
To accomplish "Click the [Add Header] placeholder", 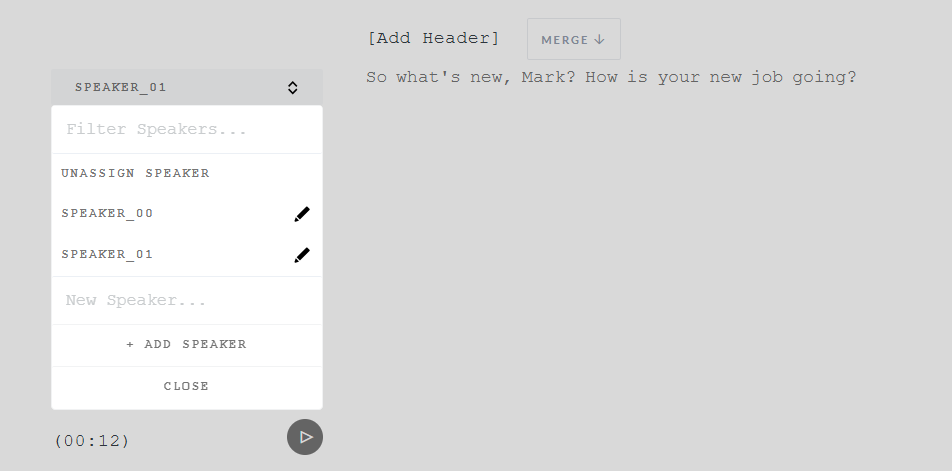I will 434,38.
